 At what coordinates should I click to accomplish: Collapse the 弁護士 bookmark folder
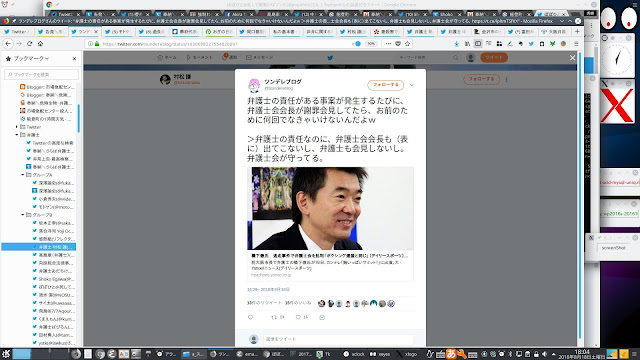pos(17,135)
